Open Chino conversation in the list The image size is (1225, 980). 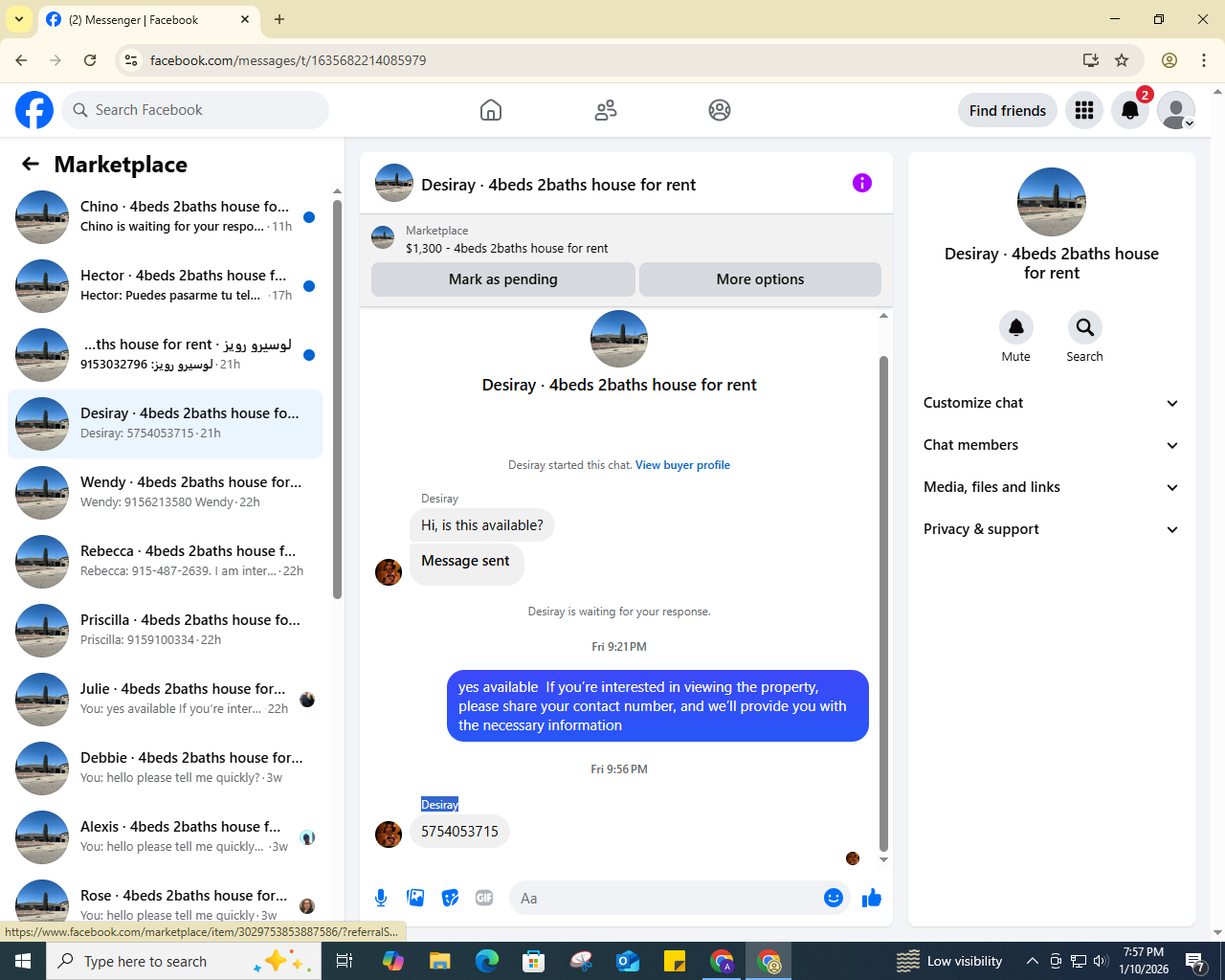165,217
